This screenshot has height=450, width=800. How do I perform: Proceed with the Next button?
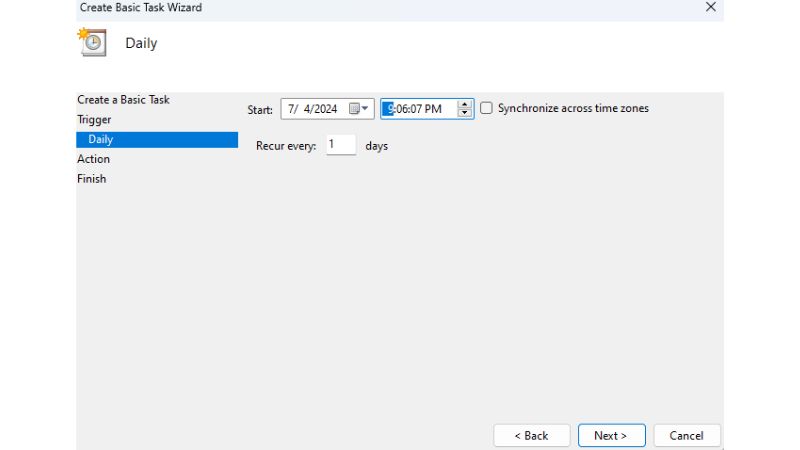point(611,436)
